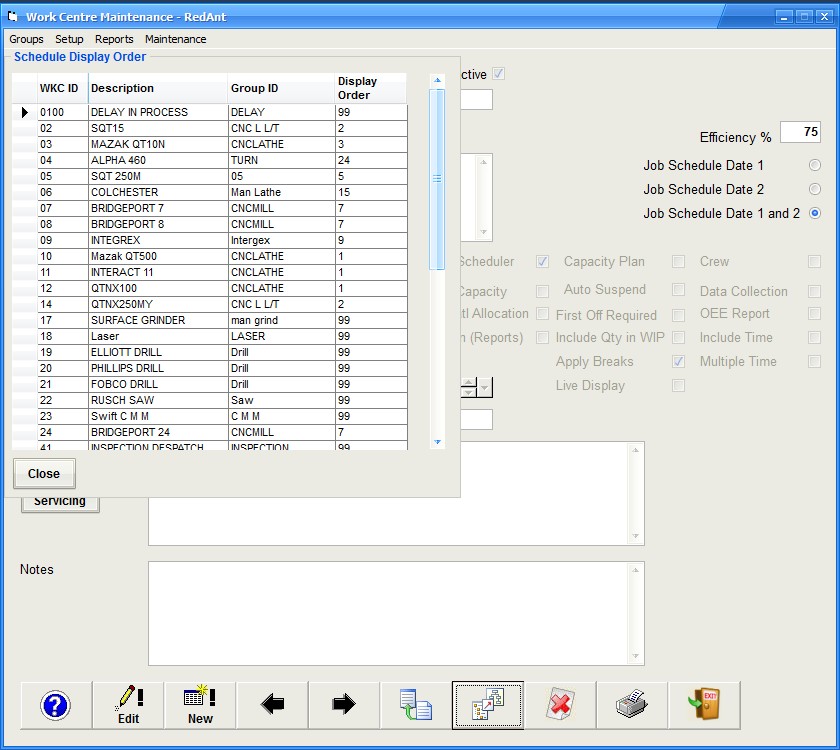840x750 pixels.
Task: Click the Efficiency % input field
Action: 800,133
